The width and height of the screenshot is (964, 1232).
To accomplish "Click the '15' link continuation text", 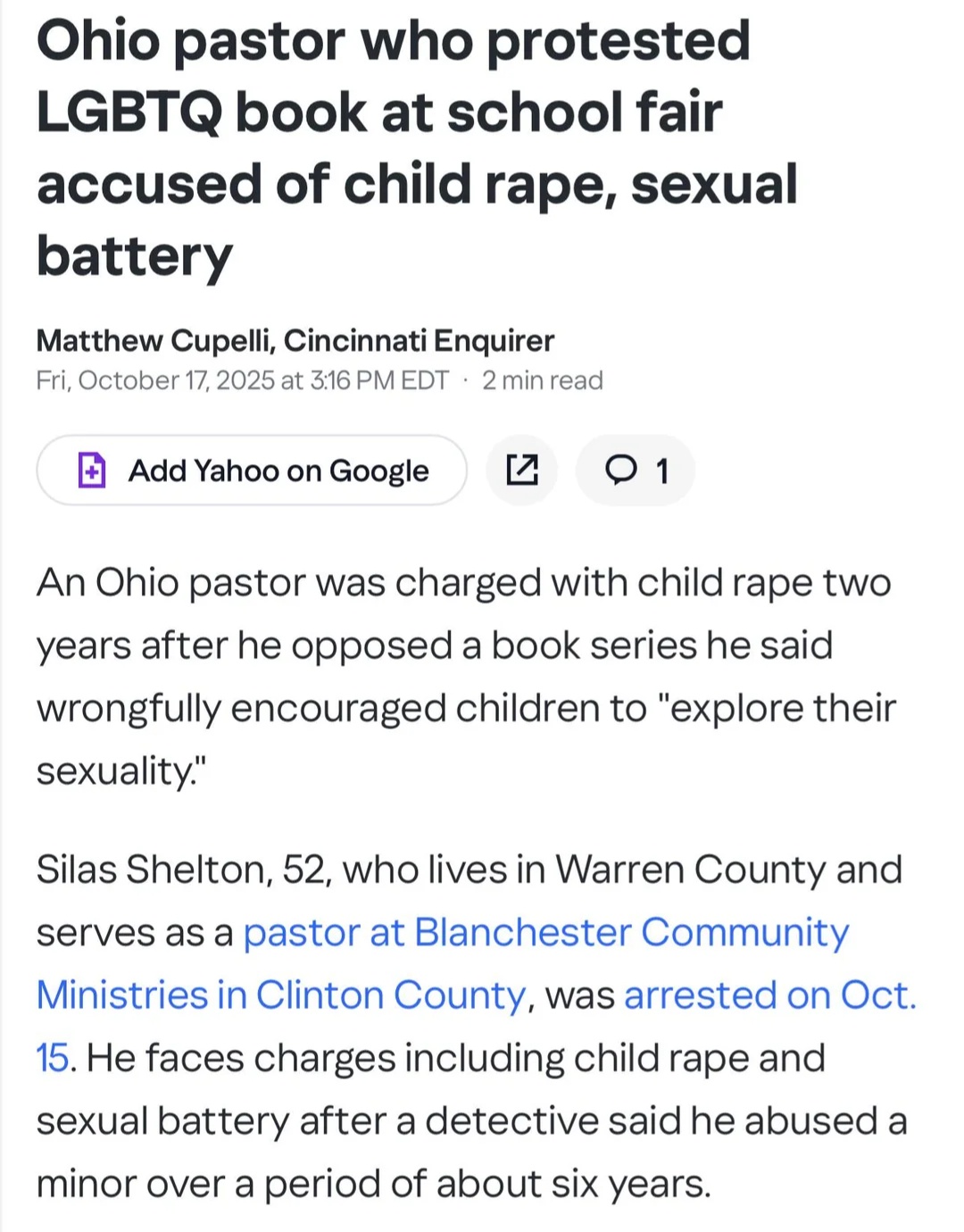I will point(52,1059).
